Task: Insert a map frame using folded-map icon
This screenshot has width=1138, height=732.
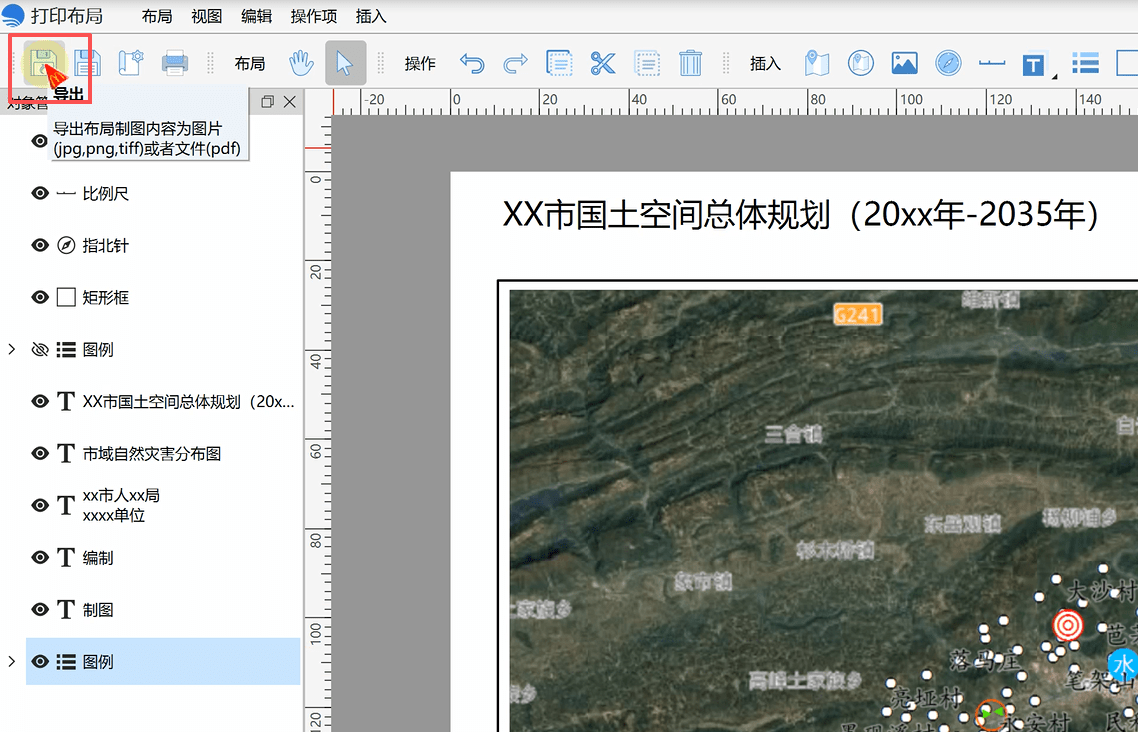Action: point(816,63)
